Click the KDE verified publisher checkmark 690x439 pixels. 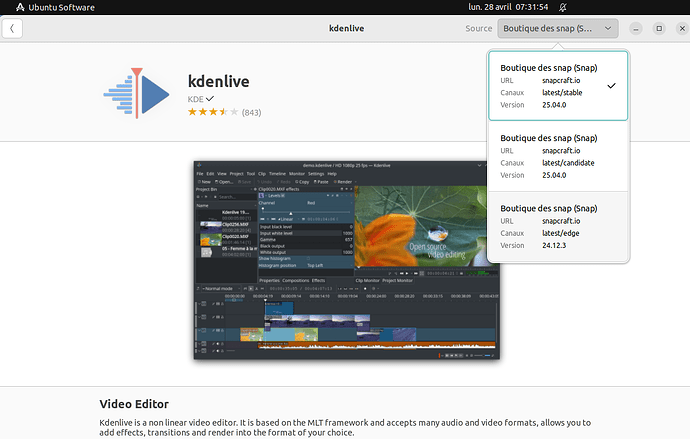click(x=210, y=99)
